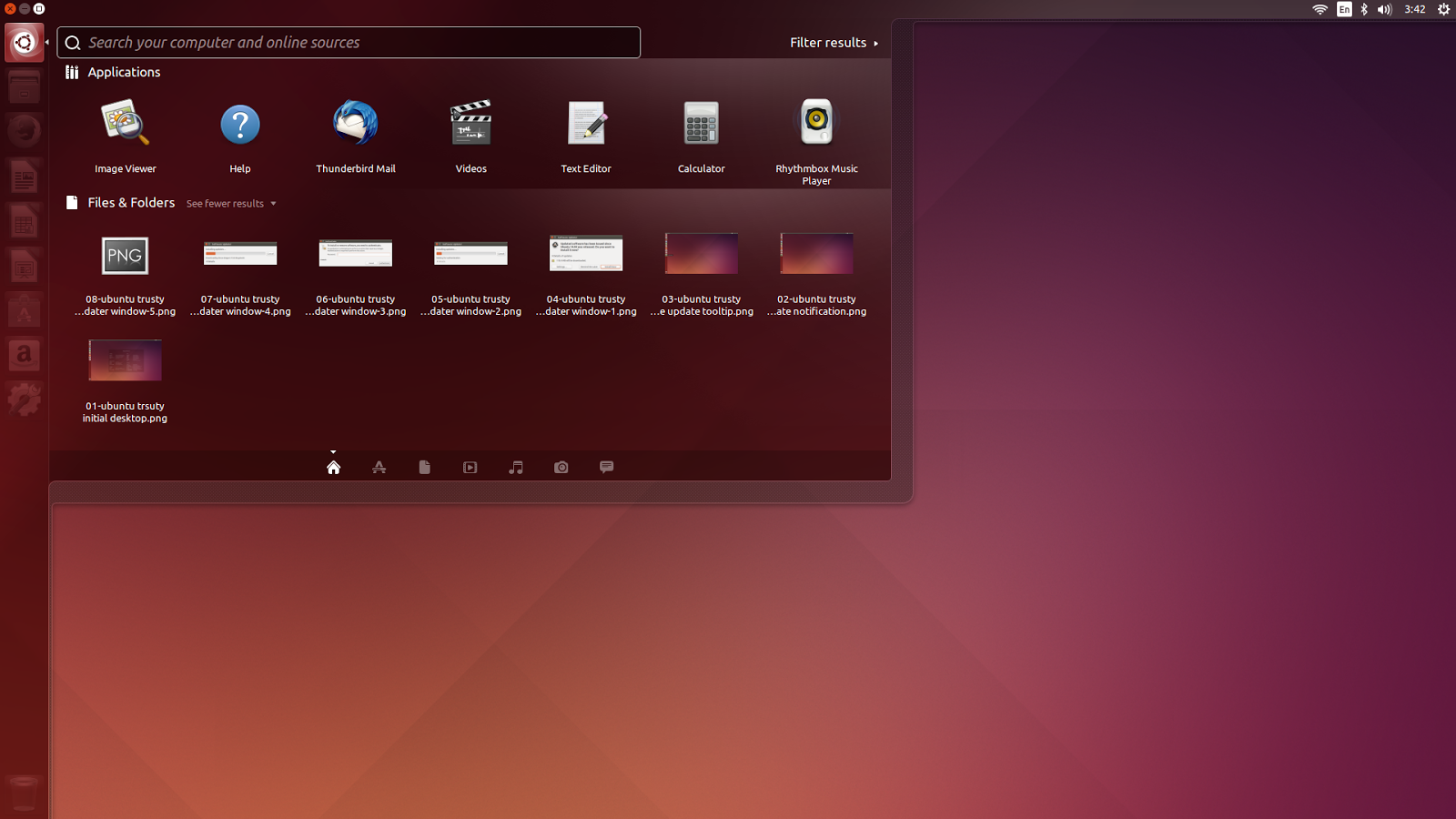
Task: Collapse the Dash using the arrow above the lens bar
Action: pos(333,451)
